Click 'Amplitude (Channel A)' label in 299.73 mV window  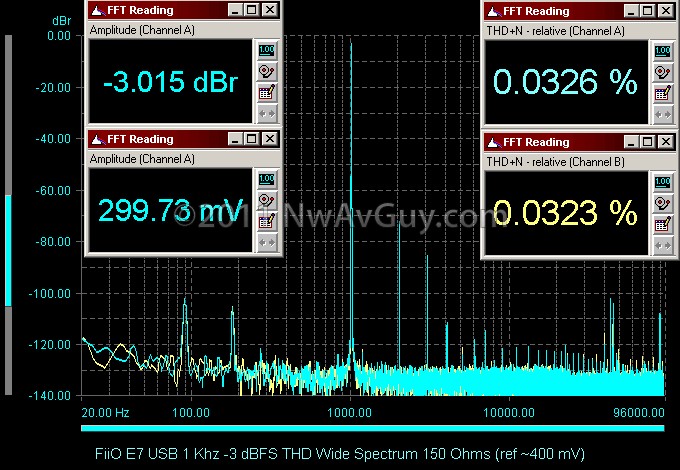point(142,159)
